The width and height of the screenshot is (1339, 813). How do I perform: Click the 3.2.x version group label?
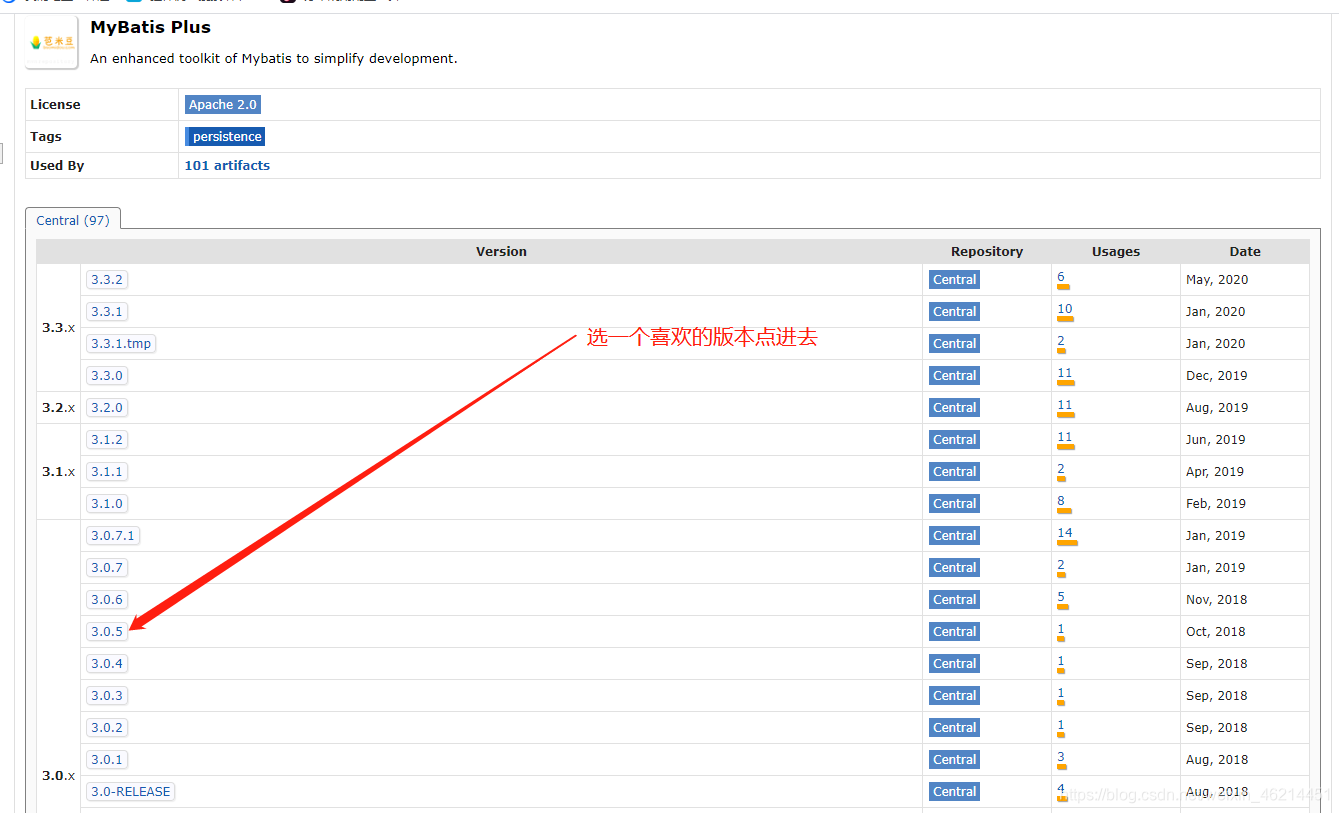tap(59, 408)
